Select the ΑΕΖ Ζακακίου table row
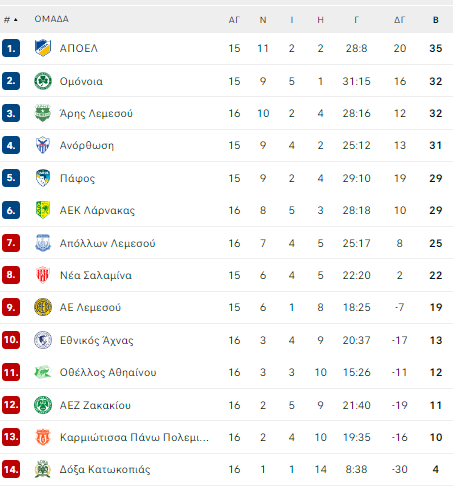This screenshot has height=487, width=453. click(226, 405)
